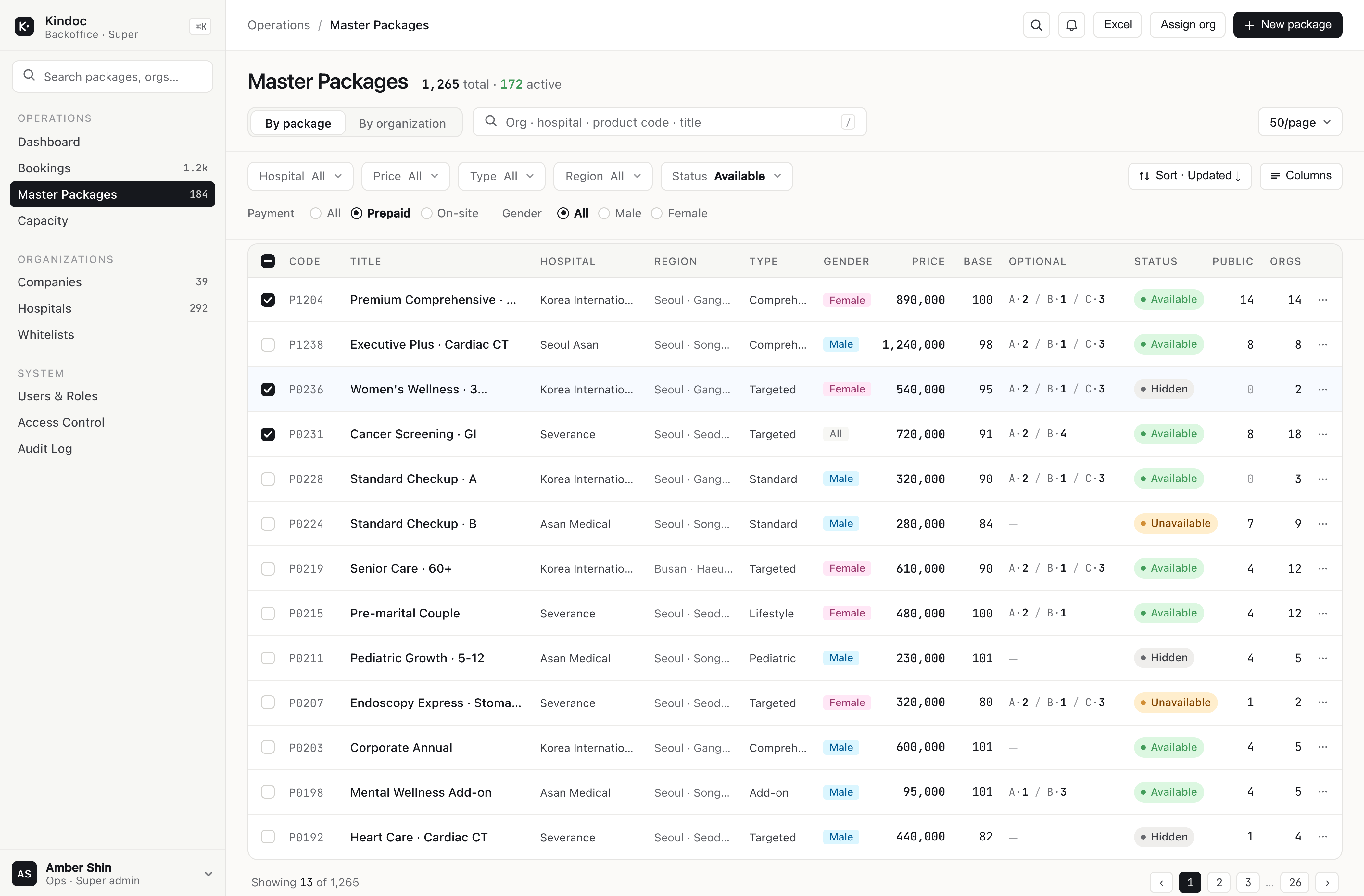
Task: Open the command palette shortcut badge
Action: (x=200, y=26)
